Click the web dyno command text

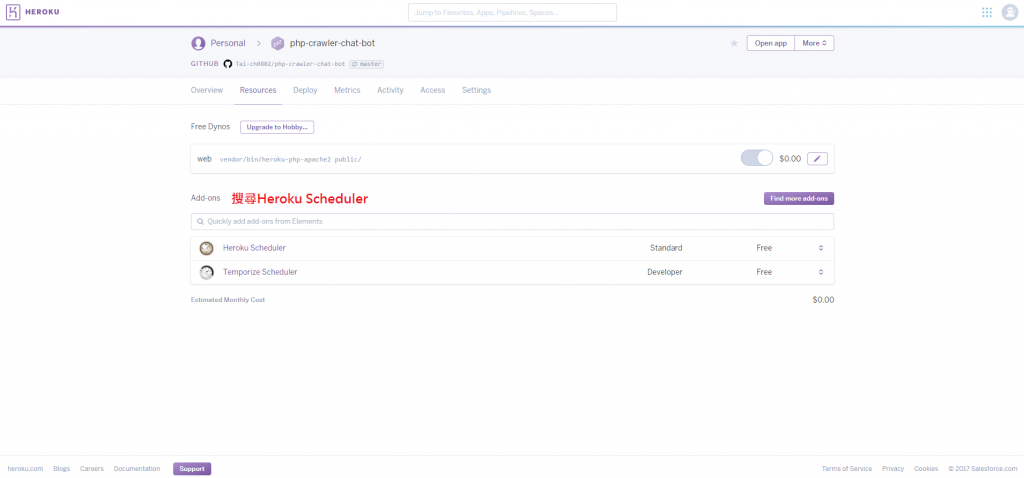click(290, 159)
